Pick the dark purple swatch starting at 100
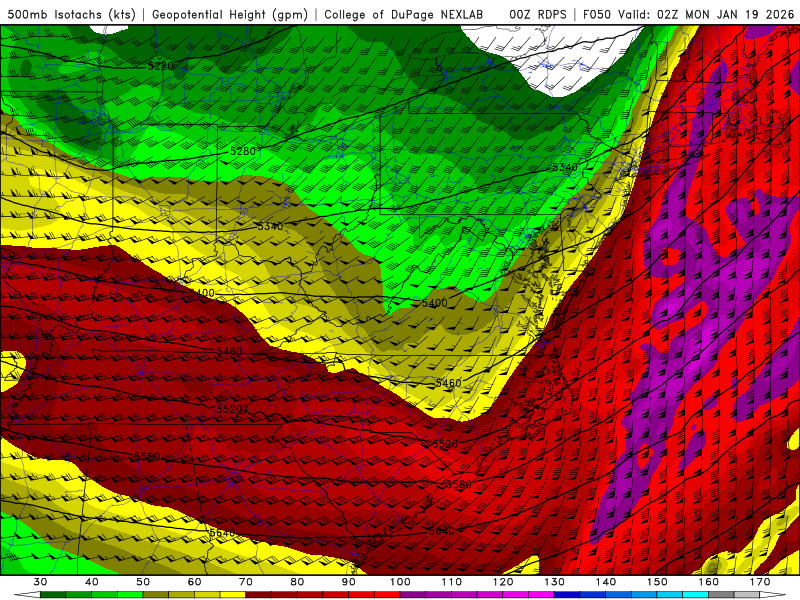 [413, 595]
